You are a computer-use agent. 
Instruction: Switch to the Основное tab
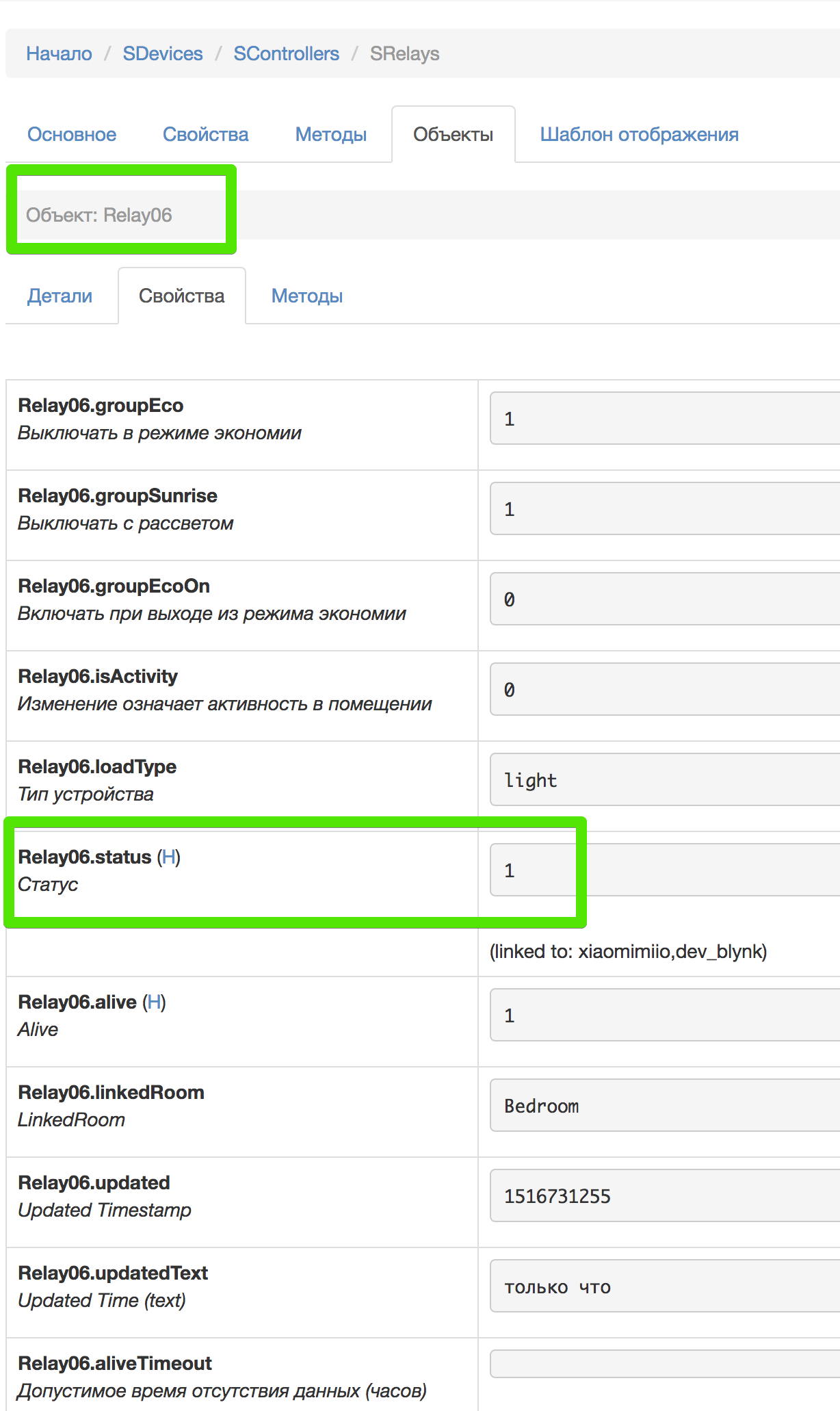(x=72, y=134)
